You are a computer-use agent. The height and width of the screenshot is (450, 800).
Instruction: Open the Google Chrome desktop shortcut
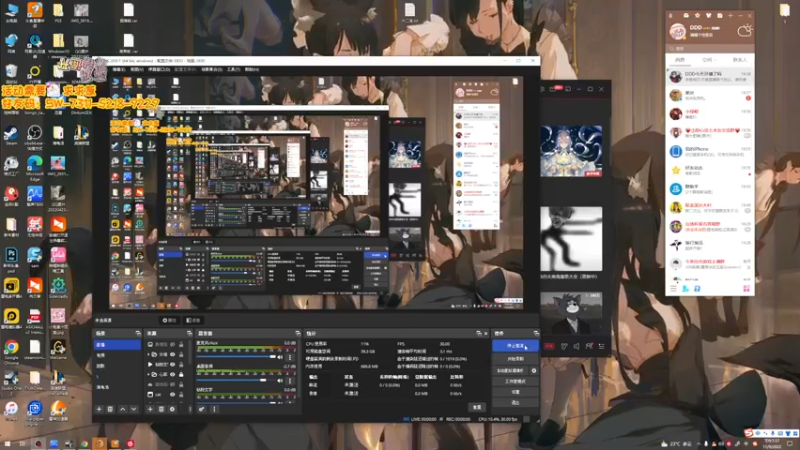click(x=11, y=351)
